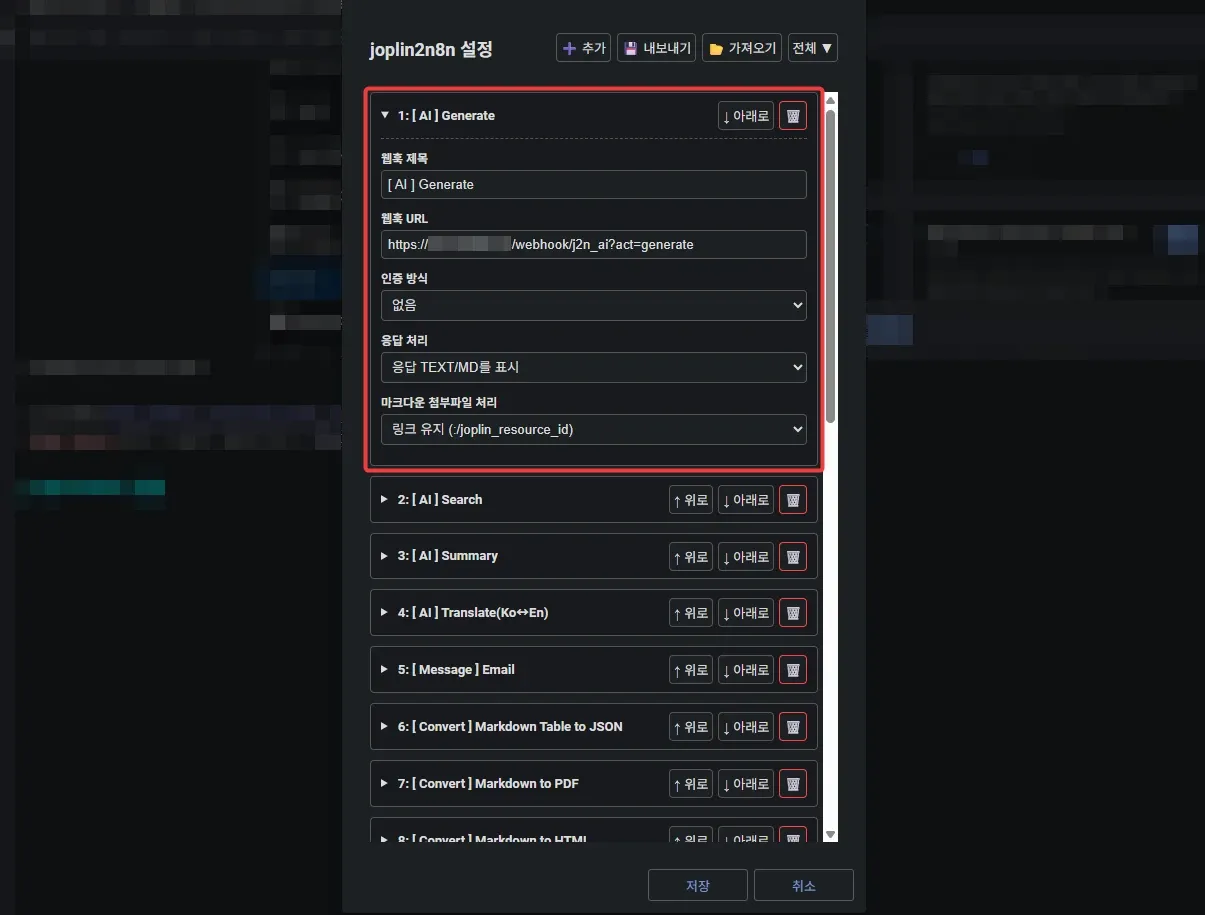The width and height of the screenshot is (1205, 915).
Task: Move [ AI ] Translate down with 아래로
Action: pyautogui.click(x=746, y=613)
